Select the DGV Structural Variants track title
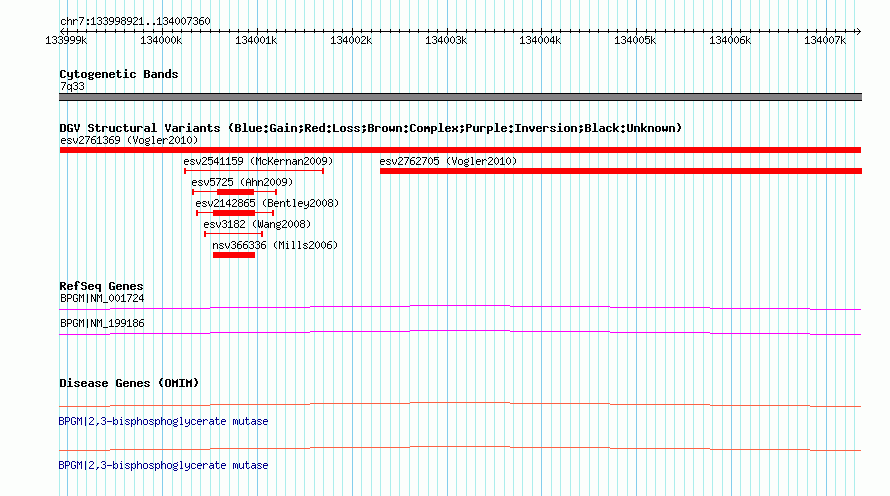 pos(371,128)
